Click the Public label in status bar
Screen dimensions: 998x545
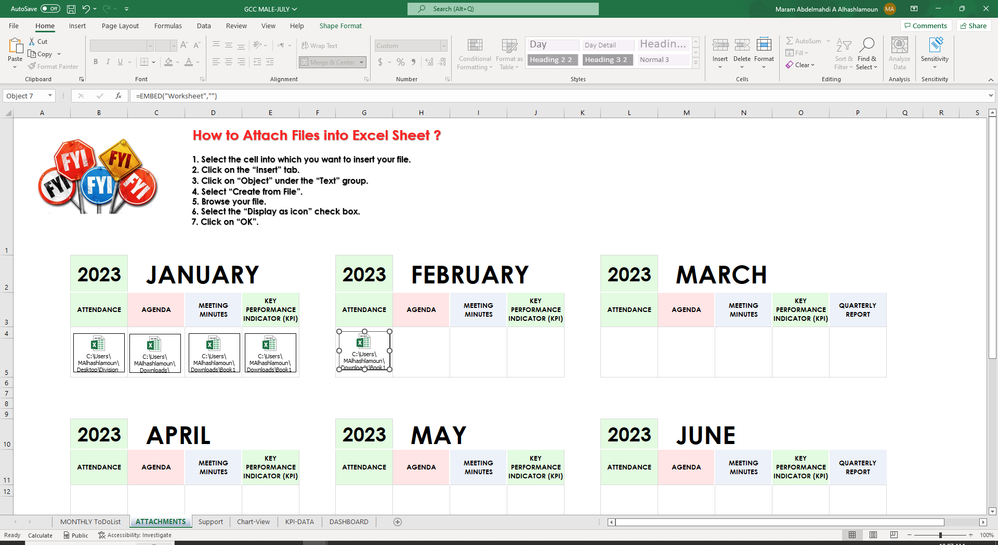76,535
